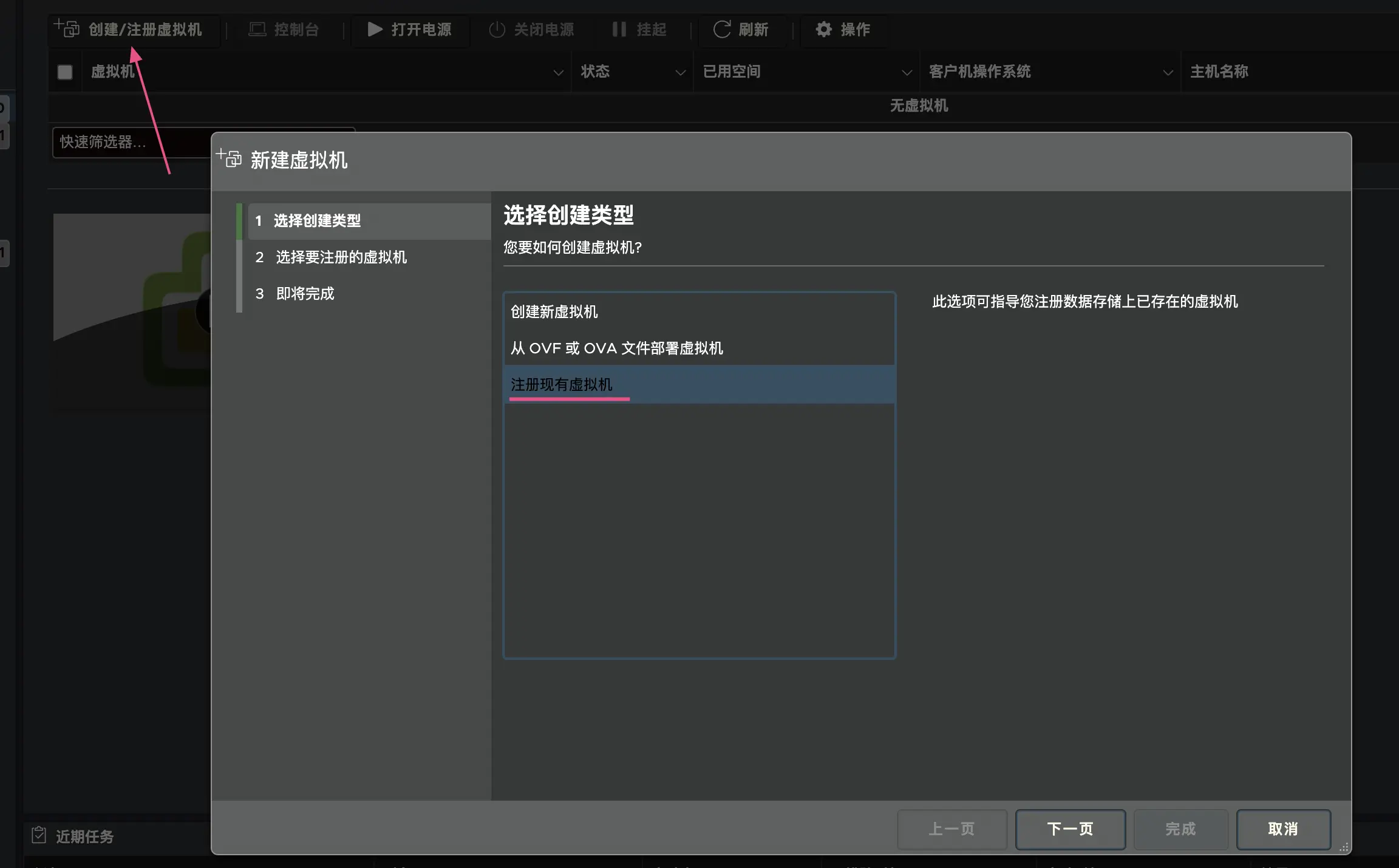Expand the 状态 column dropdown chevron
This screenshot has width=1399, height=868.
(x=680, y=72)
